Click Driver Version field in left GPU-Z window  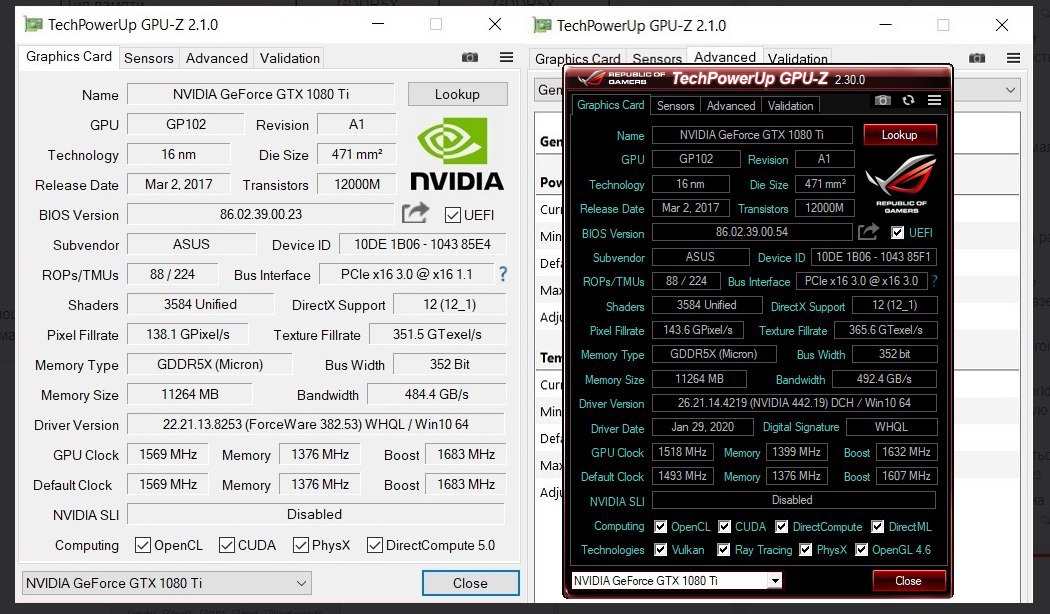tap(315, 425)
